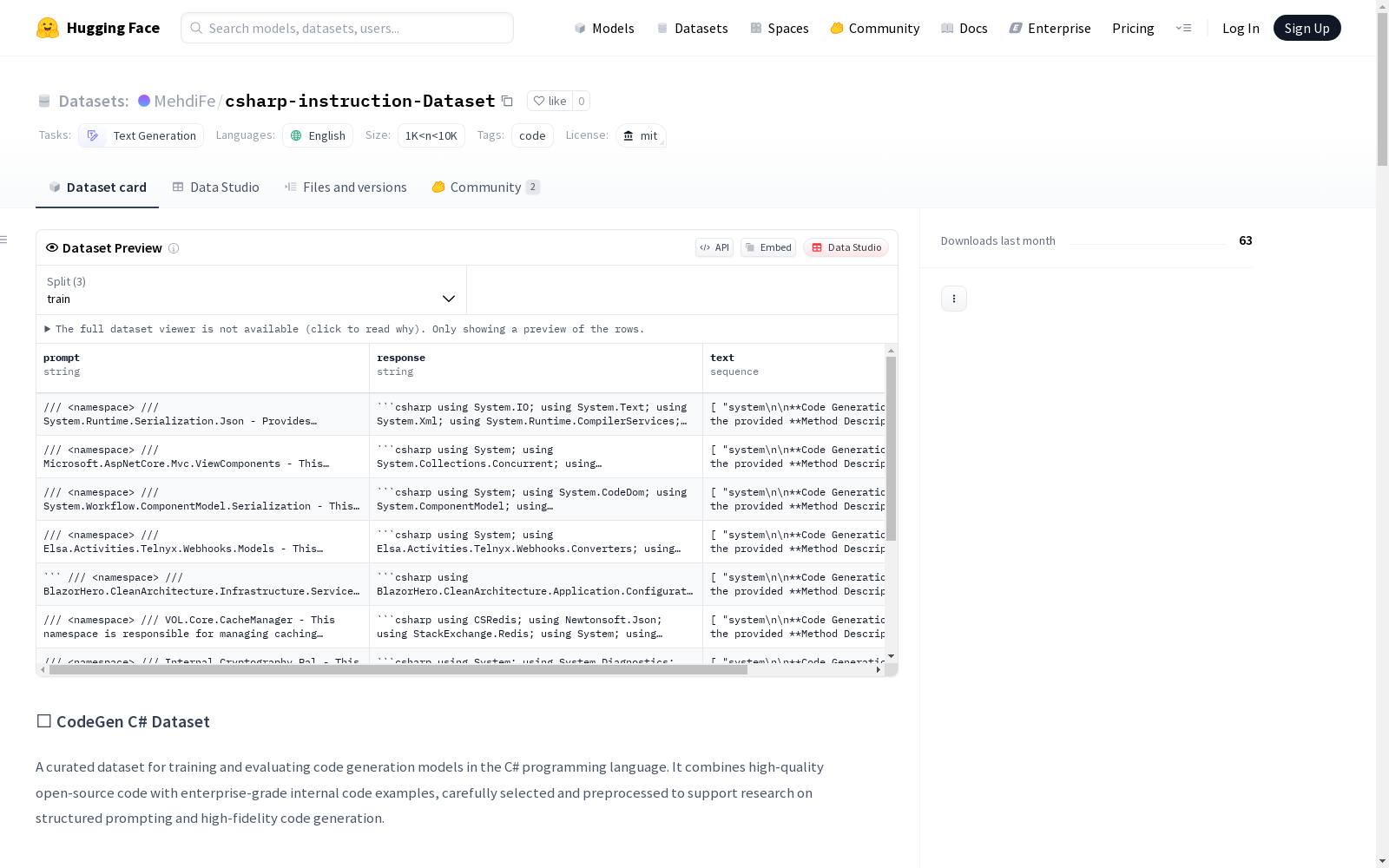The width and height of the screenshot is (1389, 868).
Task: Open the MehdiFe profile link
Action: pyautogui.click(x=184, y=101)
